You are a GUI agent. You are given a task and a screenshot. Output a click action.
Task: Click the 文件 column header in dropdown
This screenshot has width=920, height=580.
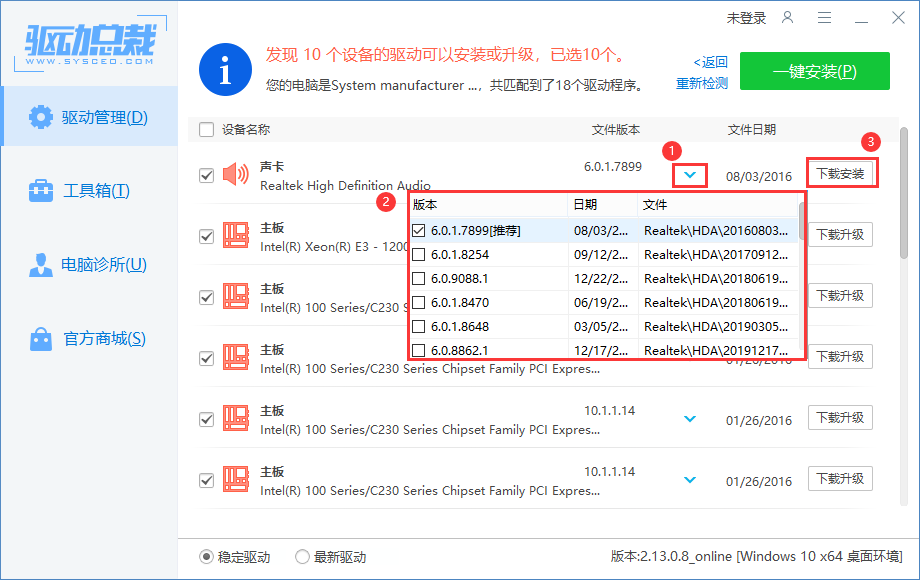click(718, 205)
